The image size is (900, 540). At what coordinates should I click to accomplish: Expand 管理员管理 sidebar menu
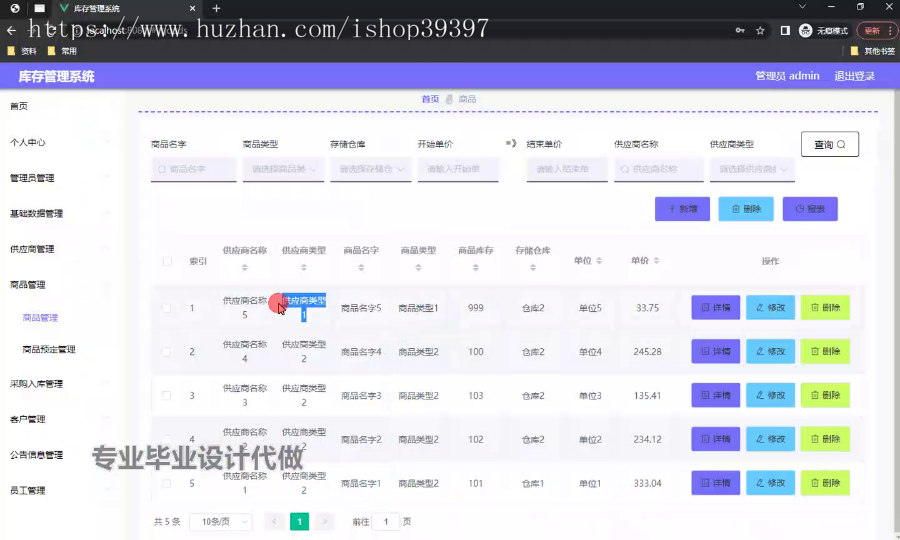(60, 178)
